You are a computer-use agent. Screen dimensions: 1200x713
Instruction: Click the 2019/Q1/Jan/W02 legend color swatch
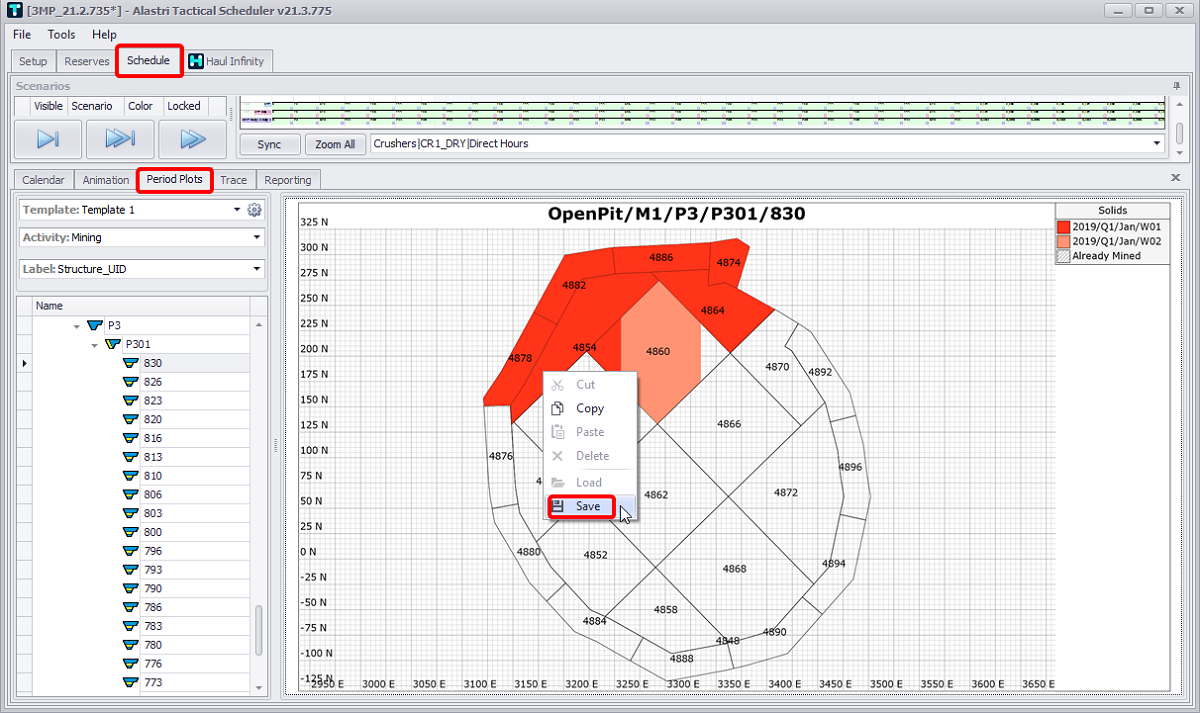tap(1064, 241)
